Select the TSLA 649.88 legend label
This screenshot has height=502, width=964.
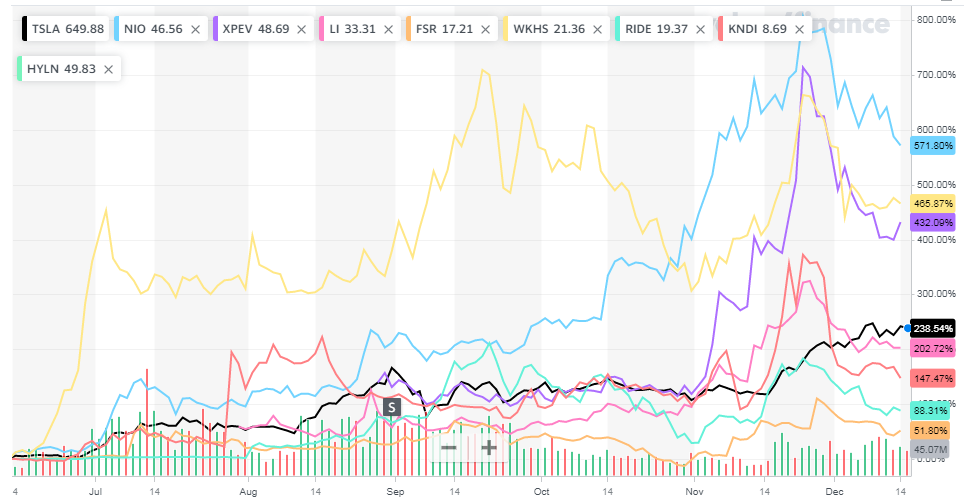point(68,29)
